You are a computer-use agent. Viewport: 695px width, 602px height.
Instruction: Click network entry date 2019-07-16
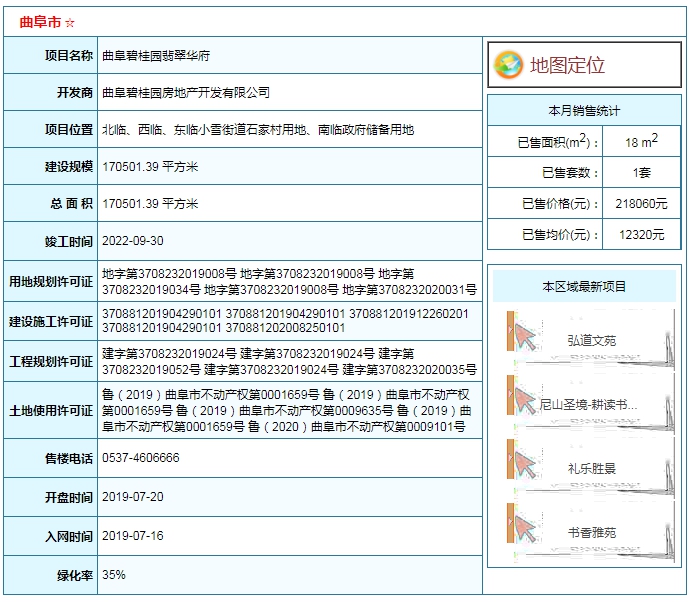point(133,536)
